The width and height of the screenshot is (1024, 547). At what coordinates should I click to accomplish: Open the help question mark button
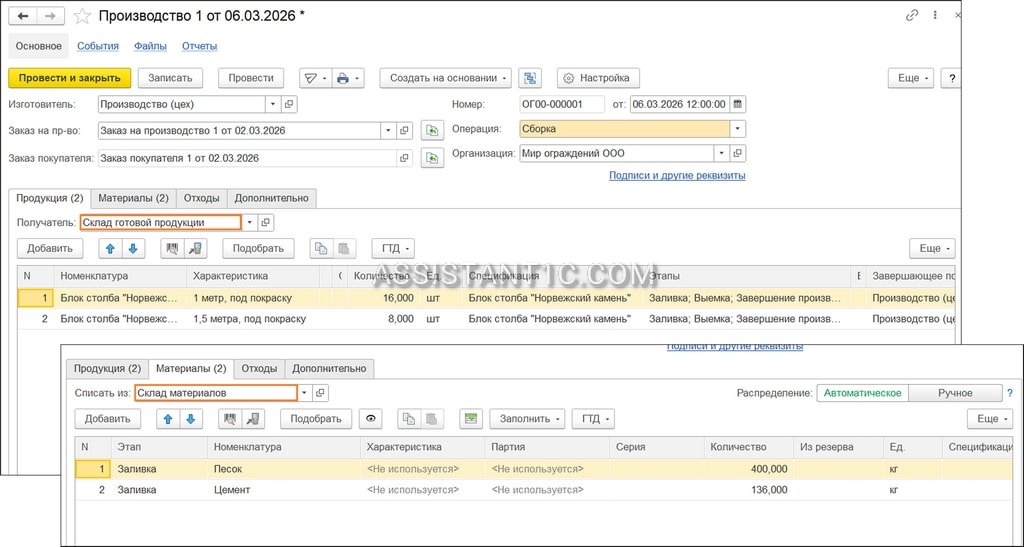point(952,78)
